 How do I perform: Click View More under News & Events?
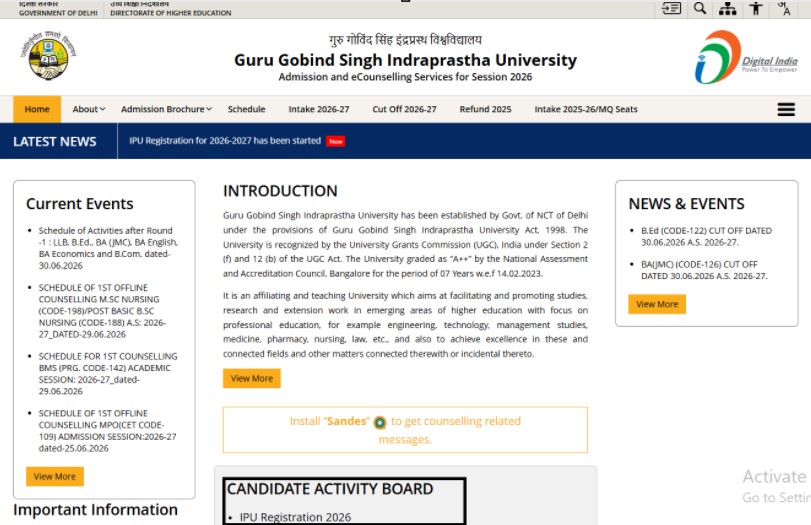coord(657,304)
